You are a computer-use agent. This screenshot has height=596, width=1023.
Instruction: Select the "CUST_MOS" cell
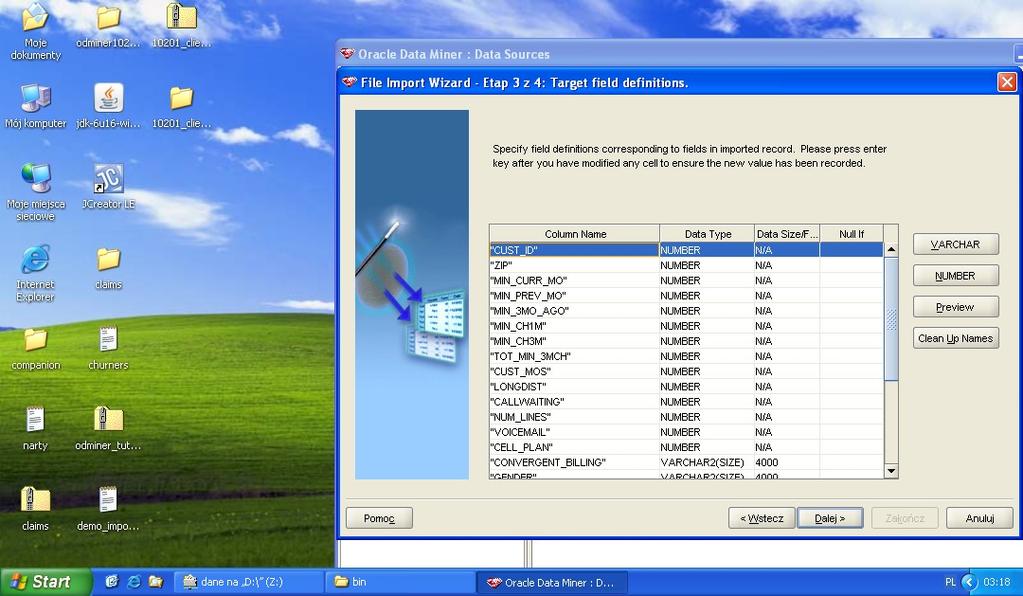pos(575,371)
